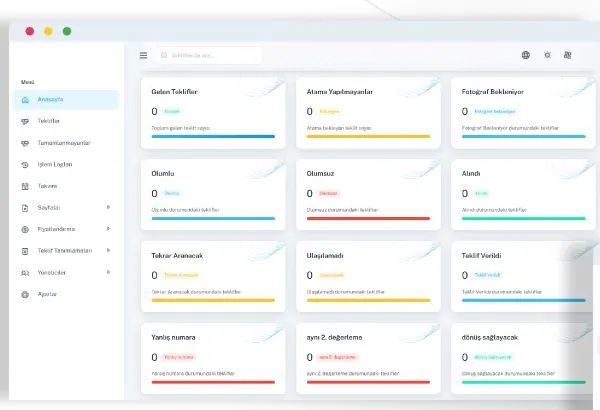Viewport: 600px width, 410px height.
Task: Select the Tekrar Aranacak card title
Action: point(177,255)
